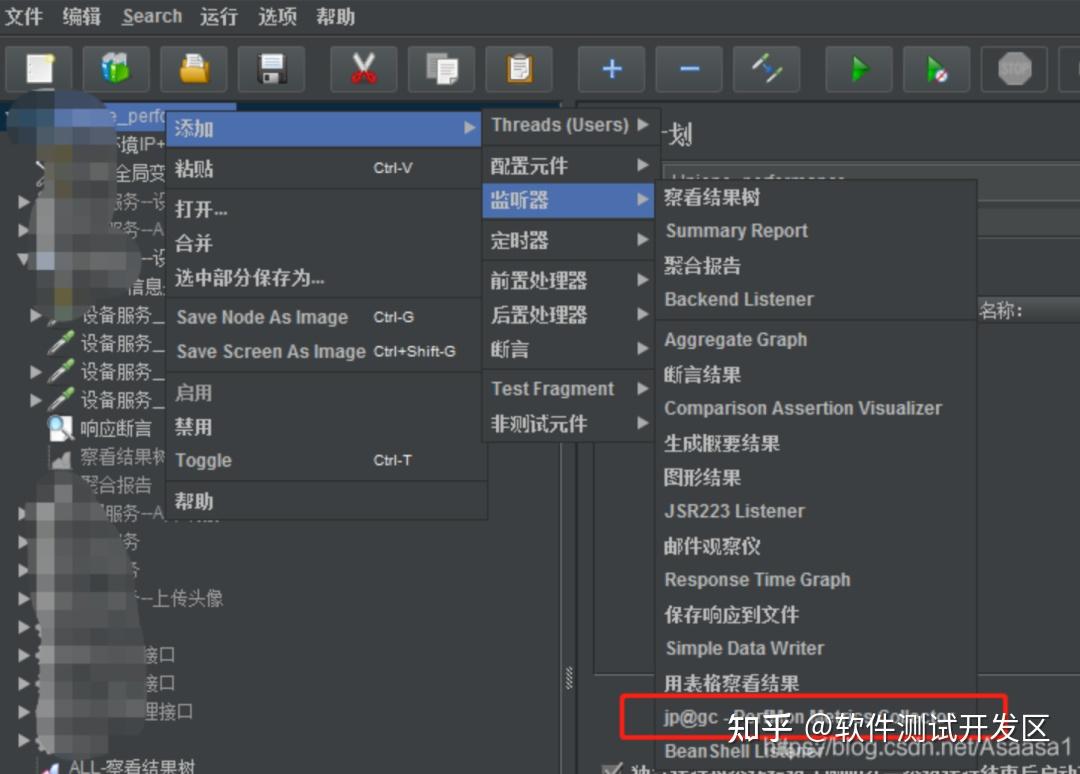
Task: Click the Copy toolbar icon
Action: (x=442, y=69)
